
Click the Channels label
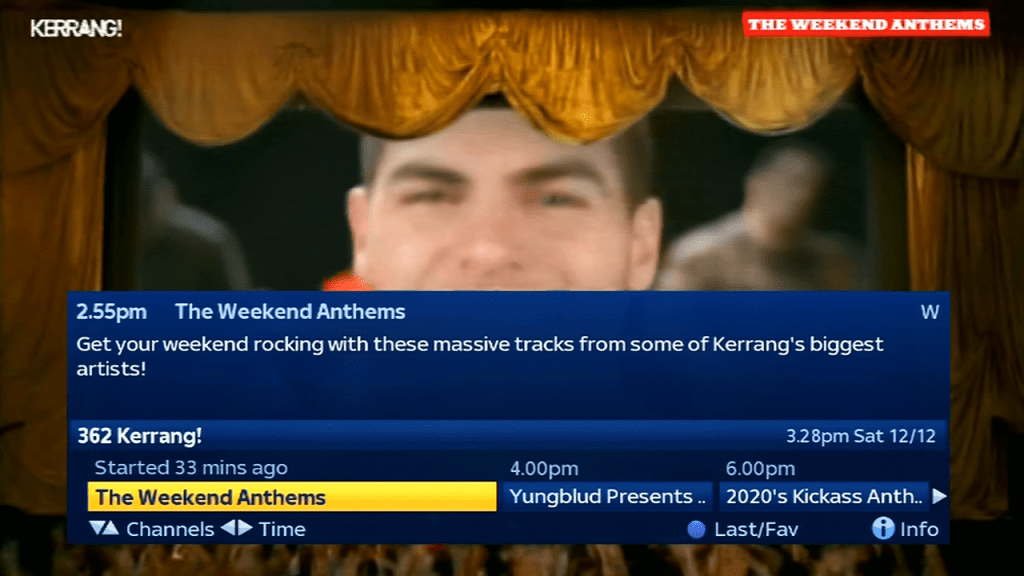coord(170,530)
